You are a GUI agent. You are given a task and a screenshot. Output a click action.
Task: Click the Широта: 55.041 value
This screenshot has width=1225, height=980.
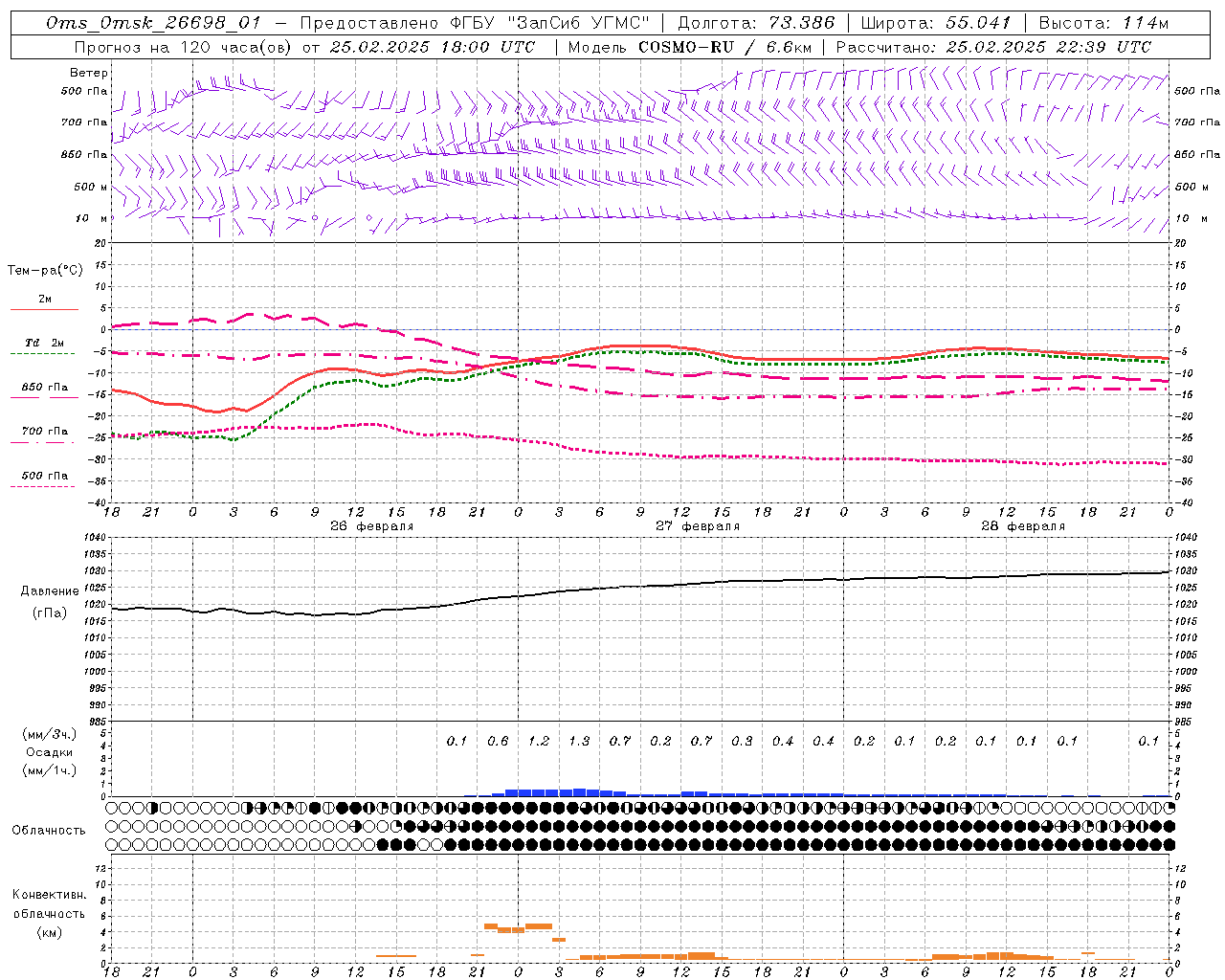pos(936,23)
